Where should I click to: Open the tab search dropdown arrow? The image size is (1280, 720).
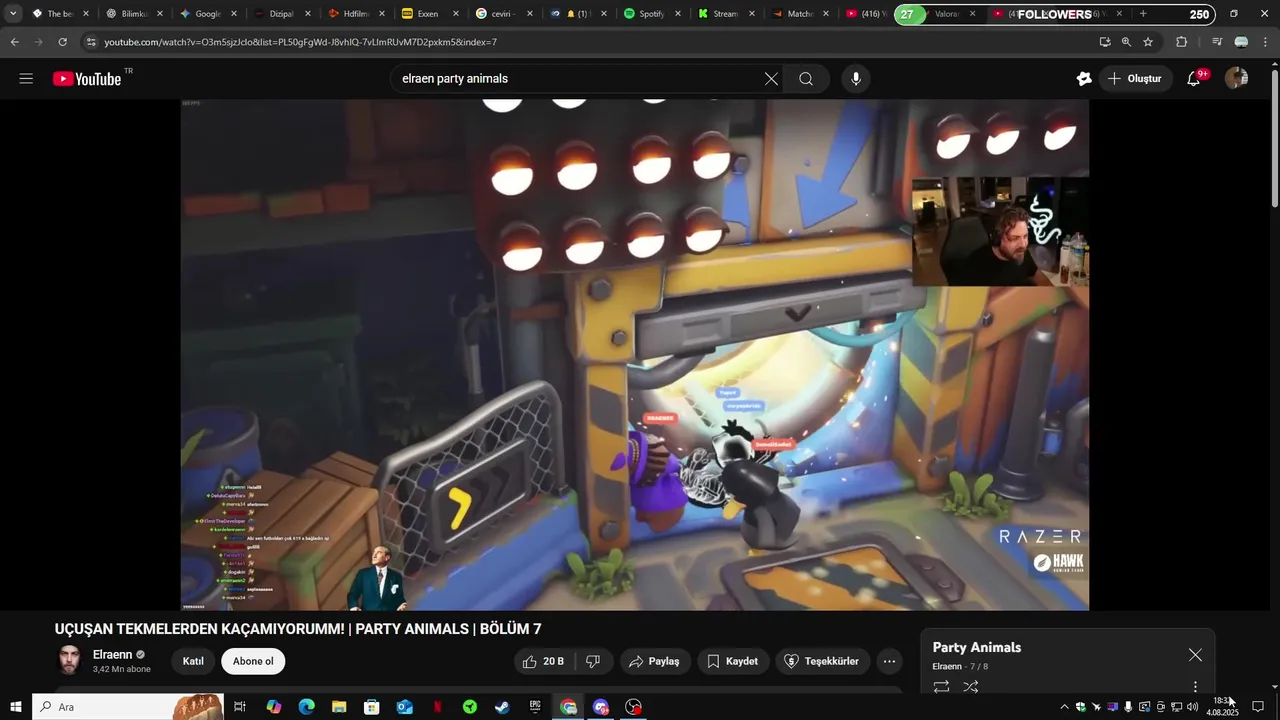click(x=13, y=14)
